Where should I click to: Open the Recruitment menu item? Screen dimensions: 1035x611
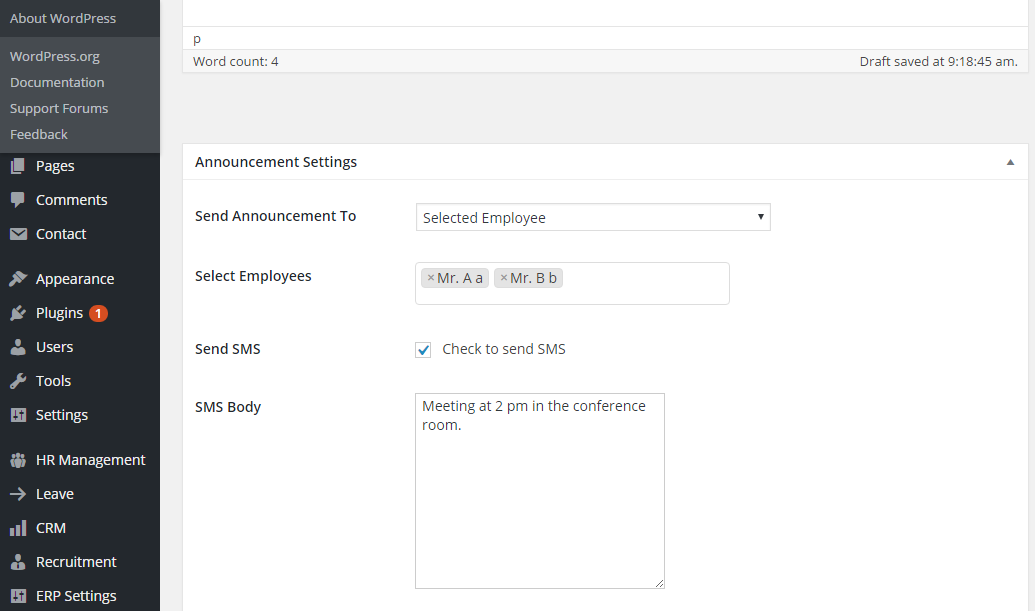[x=76, y=562]
